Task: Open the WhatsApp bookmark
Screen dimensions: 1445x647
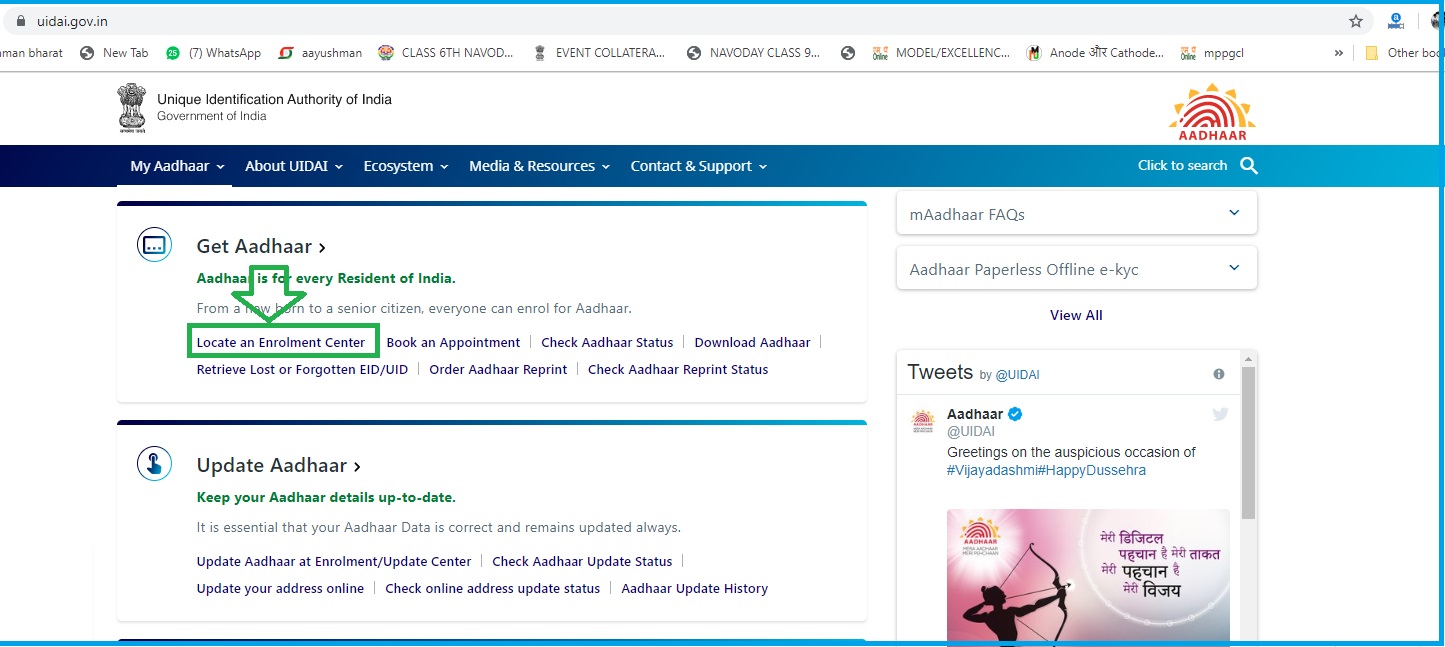Action: point(214,53)
